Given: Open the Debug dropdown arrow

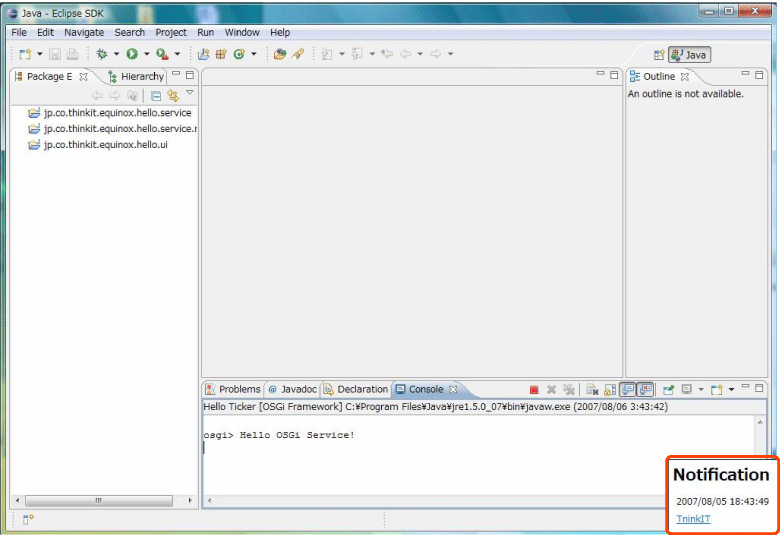Looking at the screenshot, I should (x=116, y=54).
